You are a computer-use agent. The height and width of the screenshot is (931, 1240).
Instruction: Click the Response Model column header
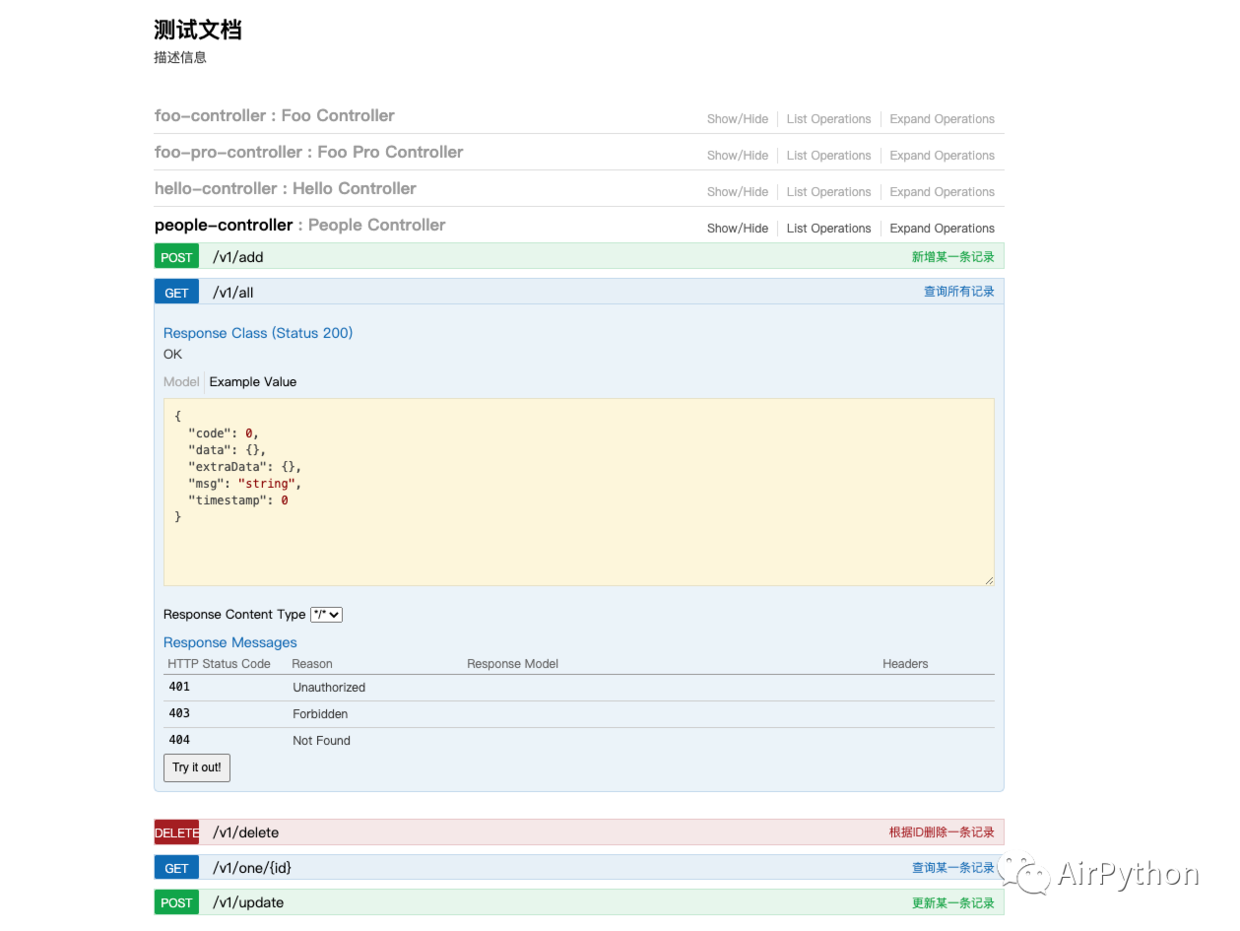[512, 664]
